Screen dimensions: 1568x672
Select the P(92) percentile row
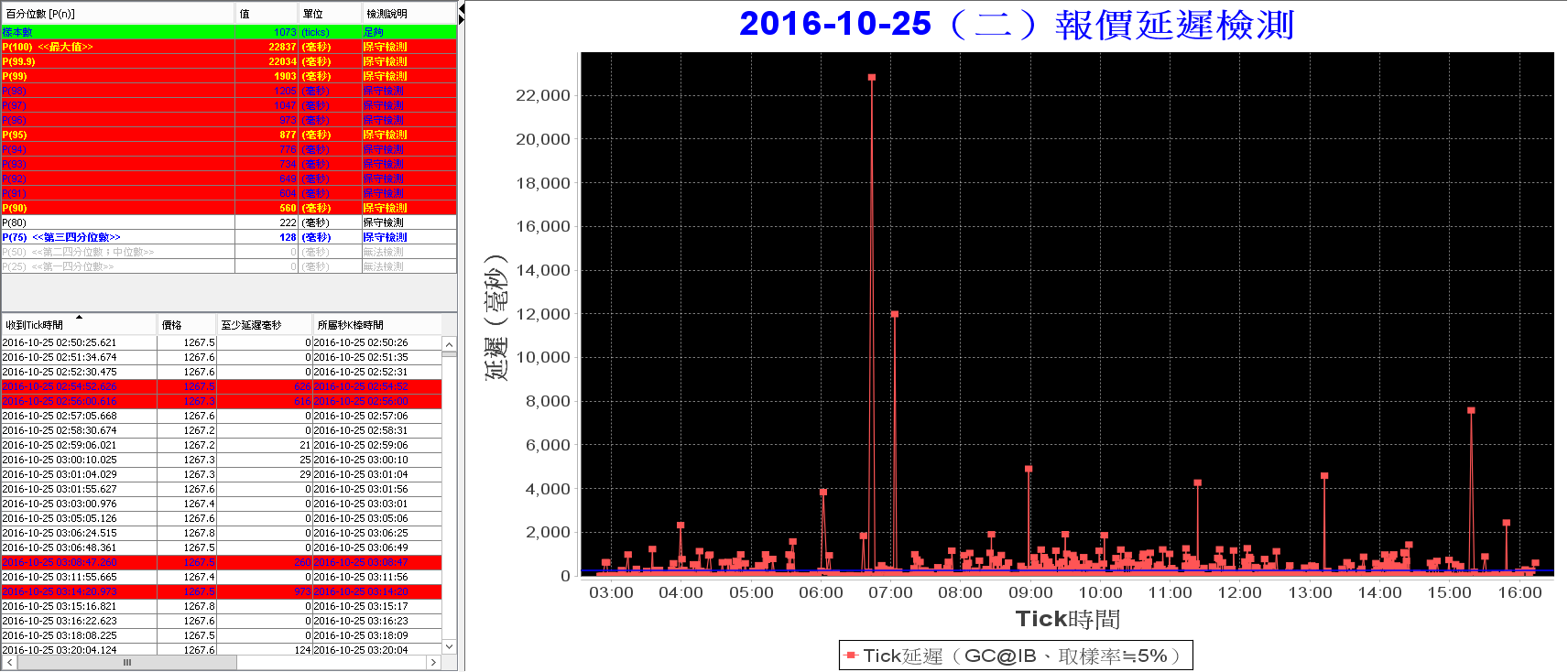(229, 179)
